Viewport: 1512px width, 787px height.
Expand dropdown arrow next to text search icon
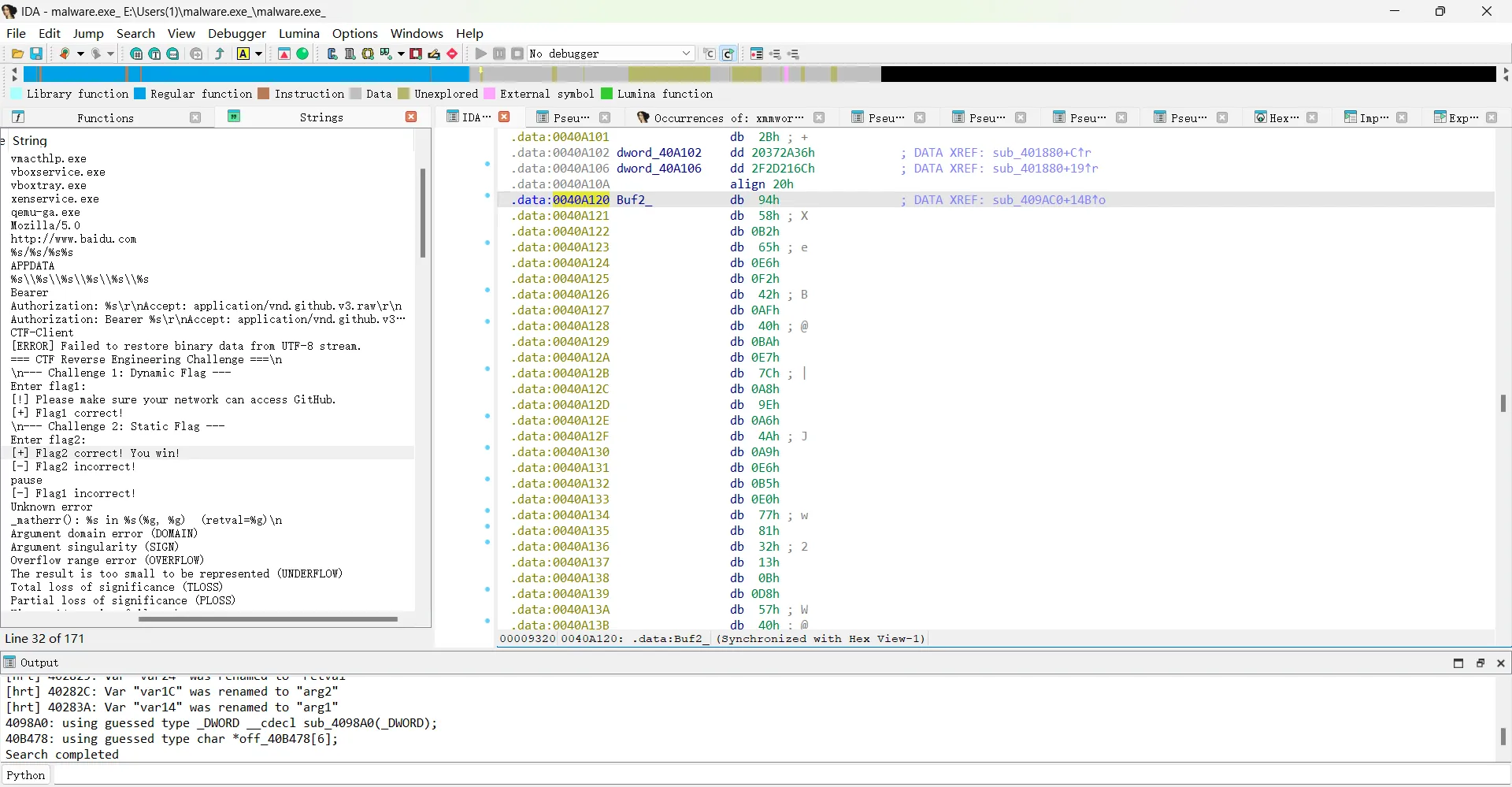tap(258, 54)
